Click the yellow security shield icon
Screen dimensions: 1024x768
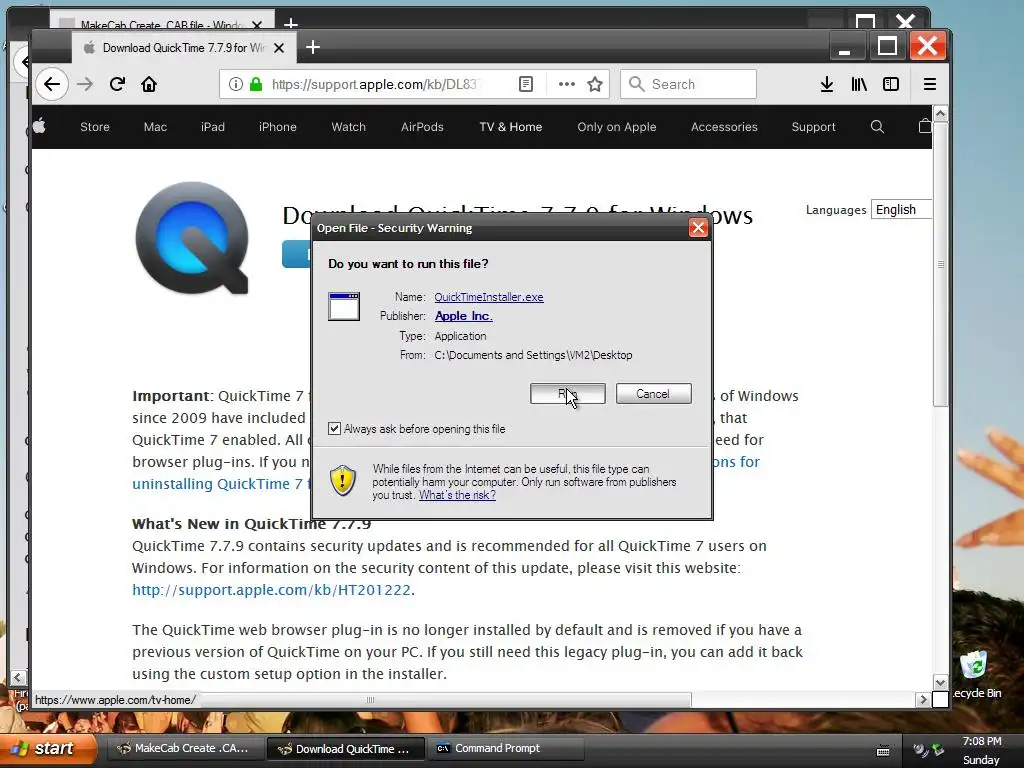point(342,481)
